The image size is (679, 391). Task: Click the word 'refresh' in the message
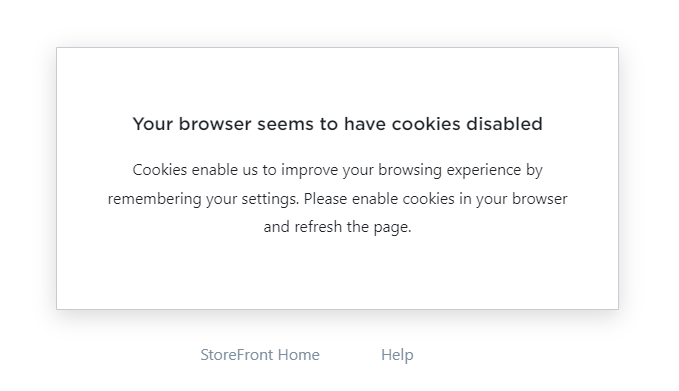click(318, 226)
